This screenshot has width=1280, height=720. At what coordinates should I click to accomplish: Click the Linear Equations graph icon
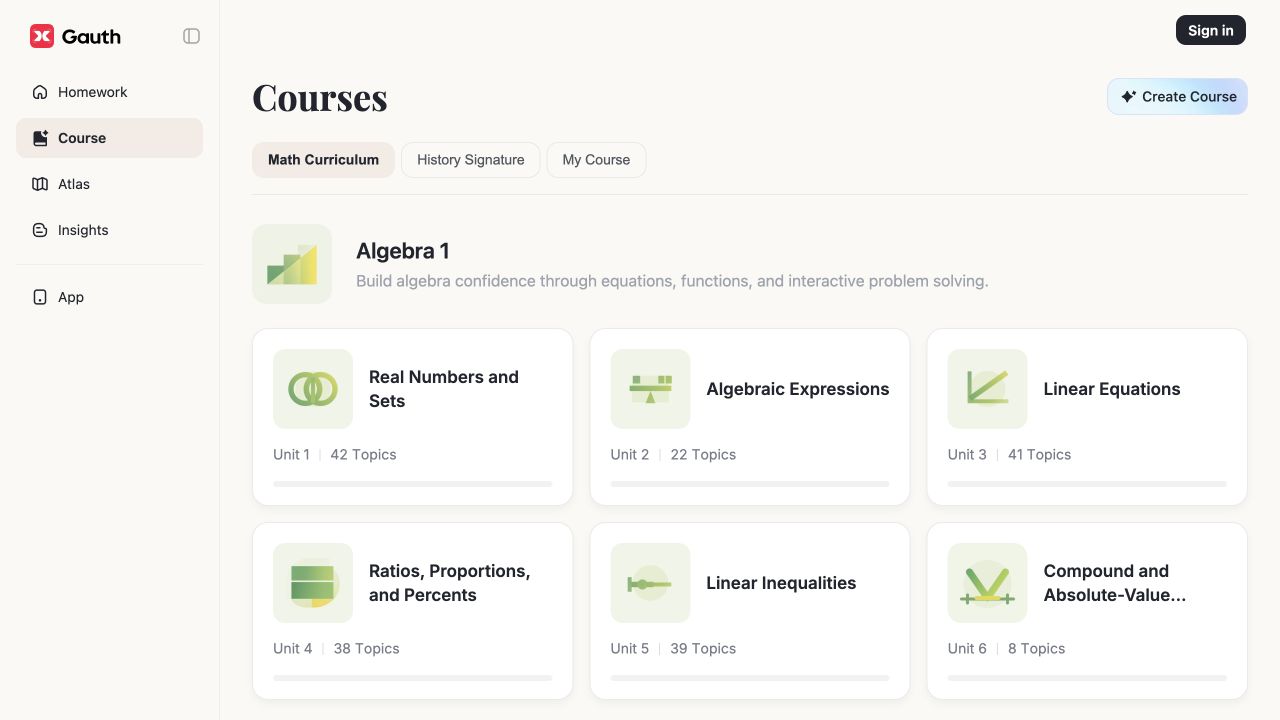[x=987, y=389]
